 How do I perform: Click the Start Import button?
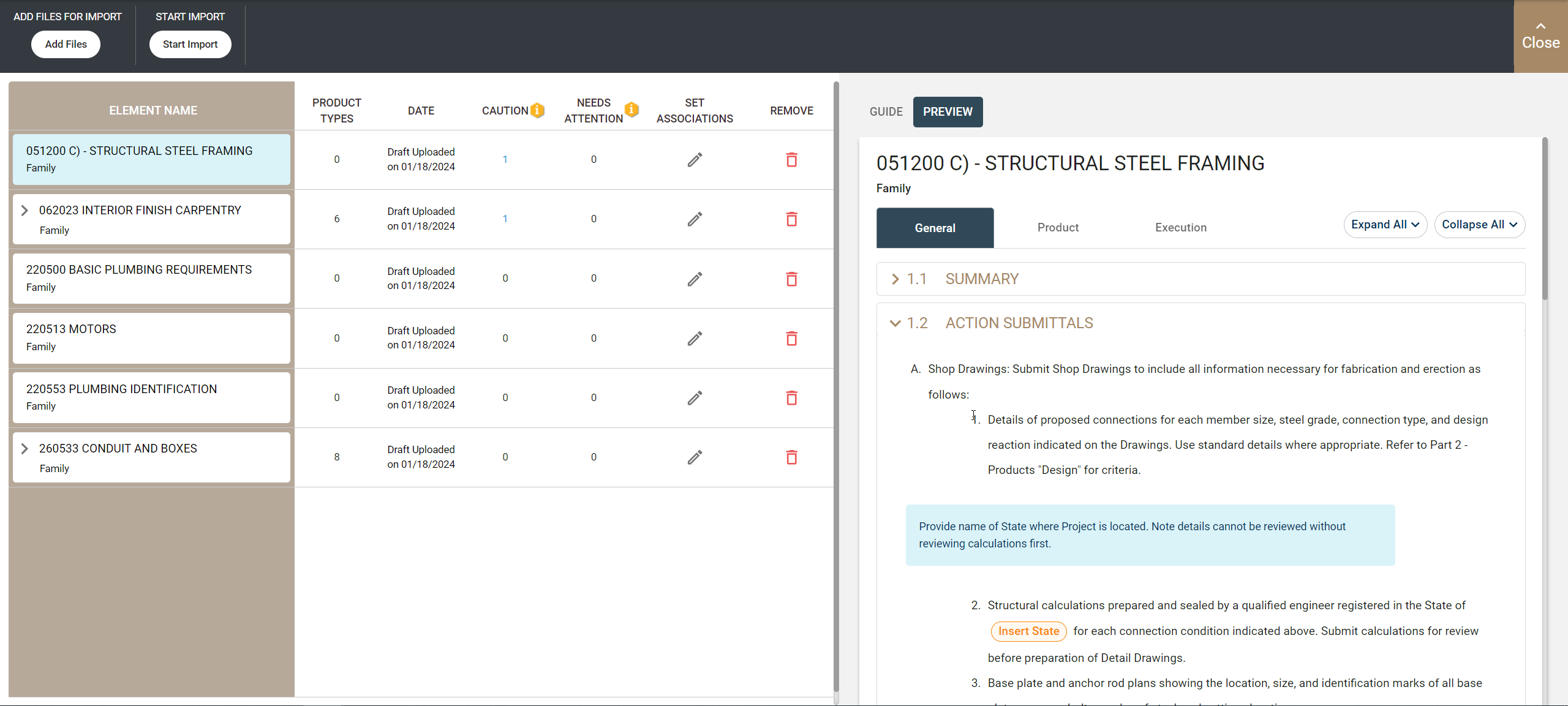pos(190,45)
